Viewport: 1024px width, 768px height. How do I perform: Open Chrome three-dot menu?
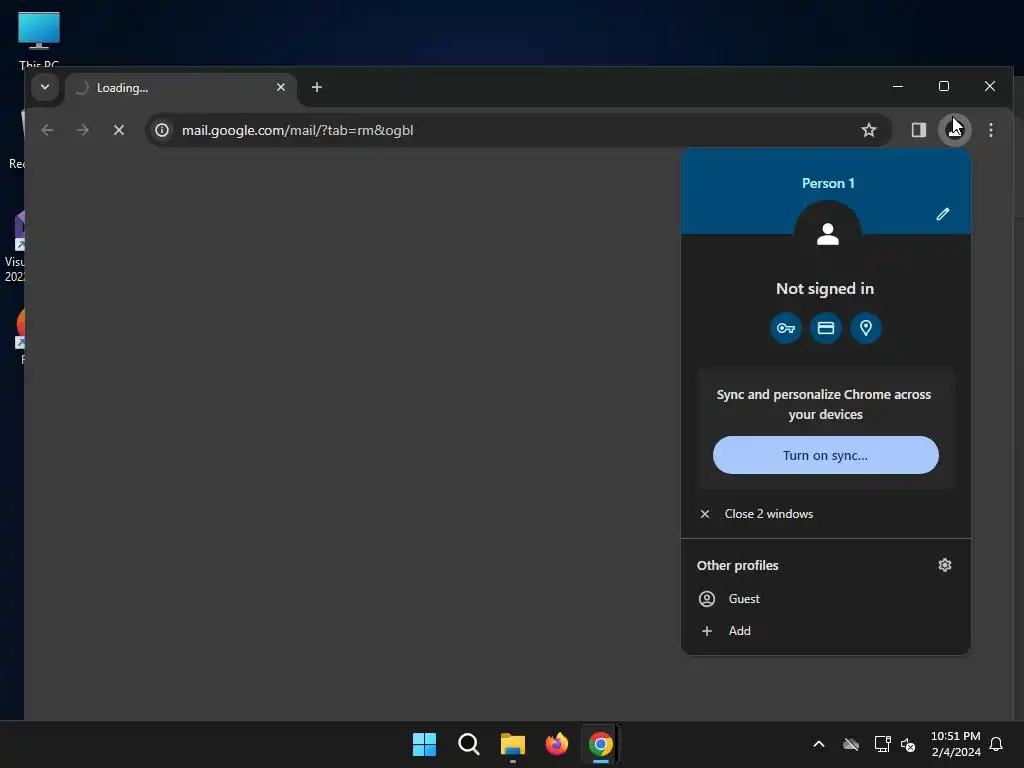(991, 130)
